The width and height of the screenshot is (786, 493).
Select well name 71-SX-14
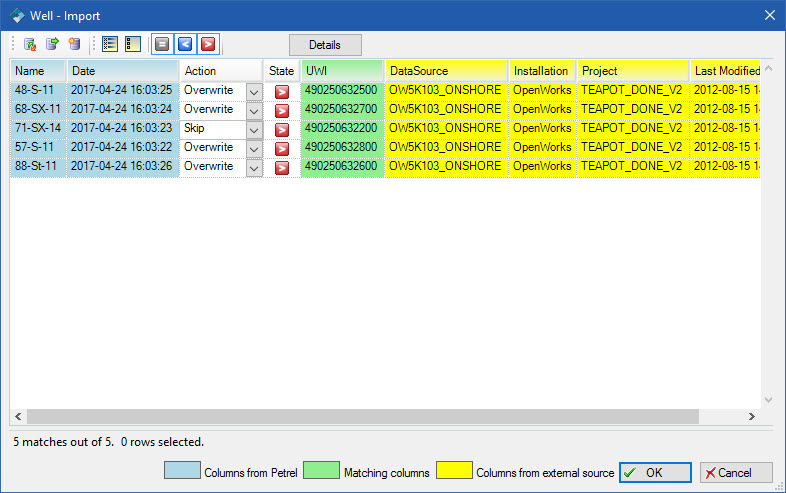coord(38,128)
